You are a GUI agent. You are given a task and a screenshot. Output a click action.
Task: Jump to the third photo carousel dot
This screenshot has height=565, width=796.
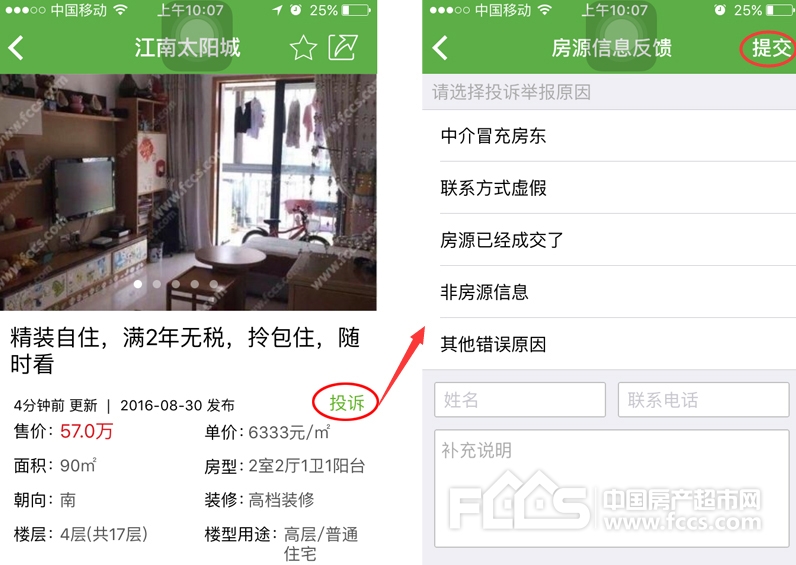point(176,284)
